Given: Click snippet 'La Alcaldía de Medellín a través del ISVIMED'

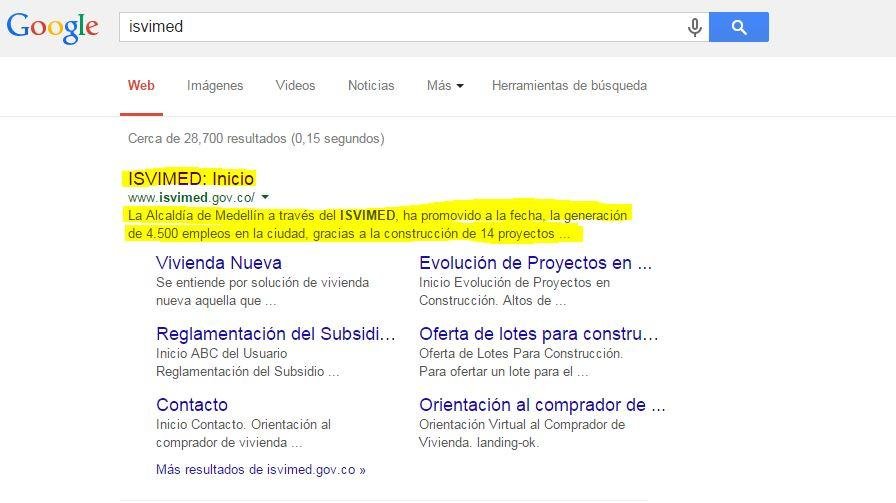Looking at the screenshot, I should 262,215.
